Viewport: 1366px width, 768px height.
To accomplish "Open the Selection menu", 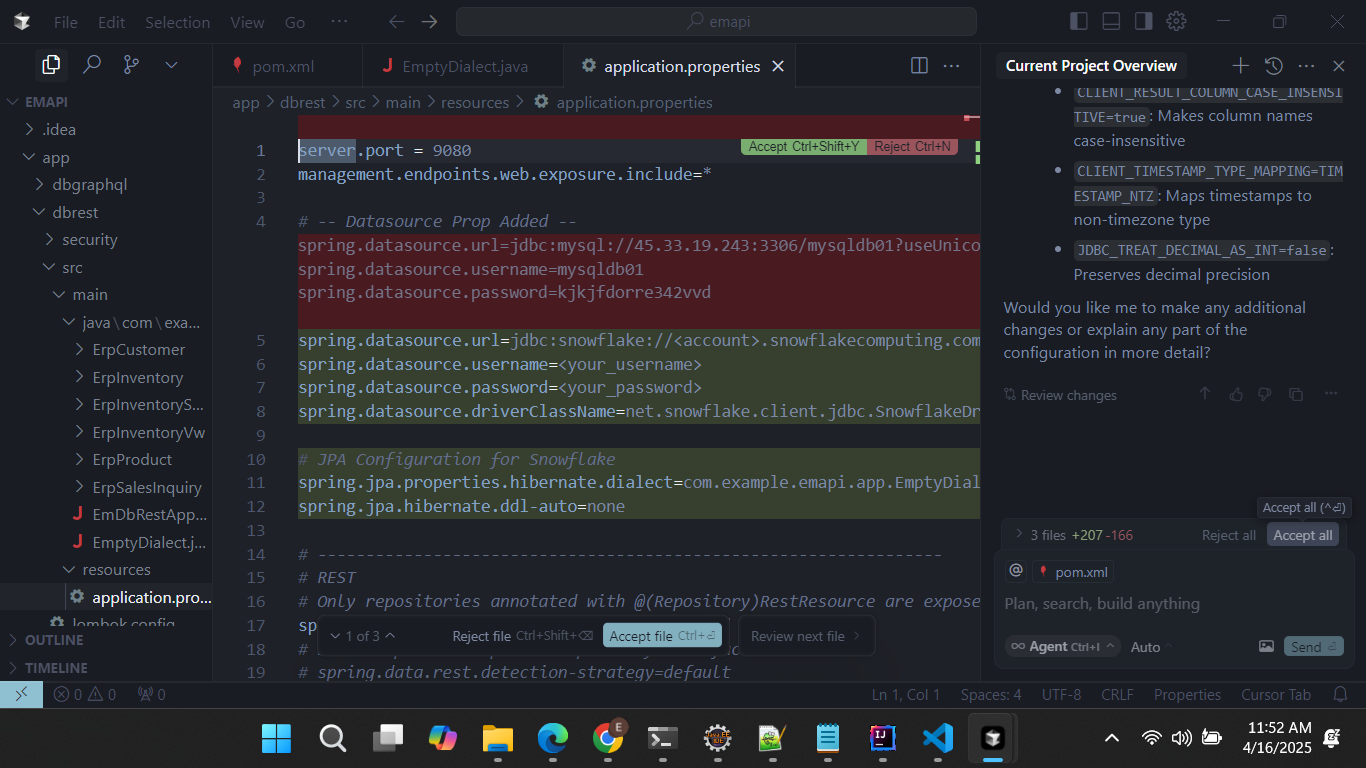I will point(177,22).
